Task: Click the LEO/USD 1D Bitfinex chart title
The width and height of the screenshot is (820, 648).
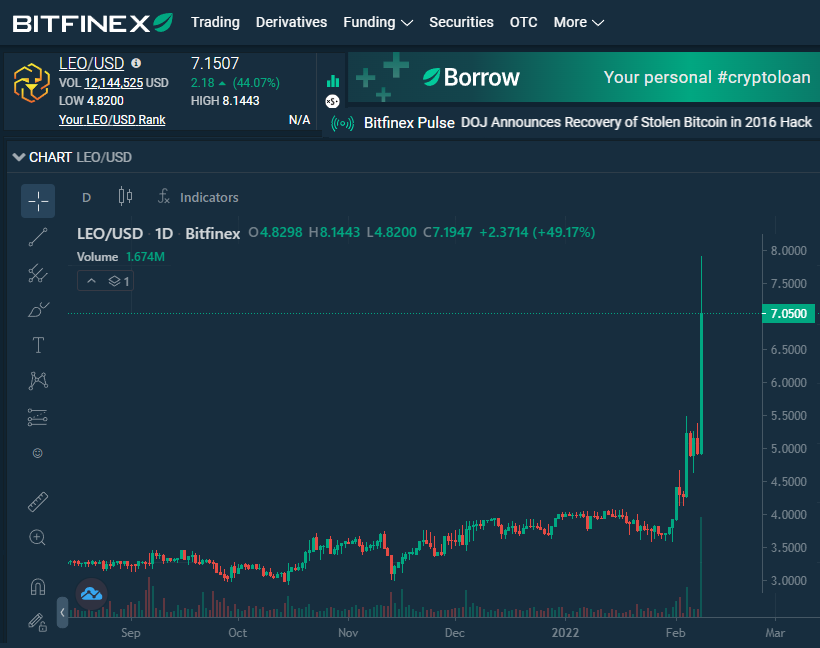Action: pos(158,233)
